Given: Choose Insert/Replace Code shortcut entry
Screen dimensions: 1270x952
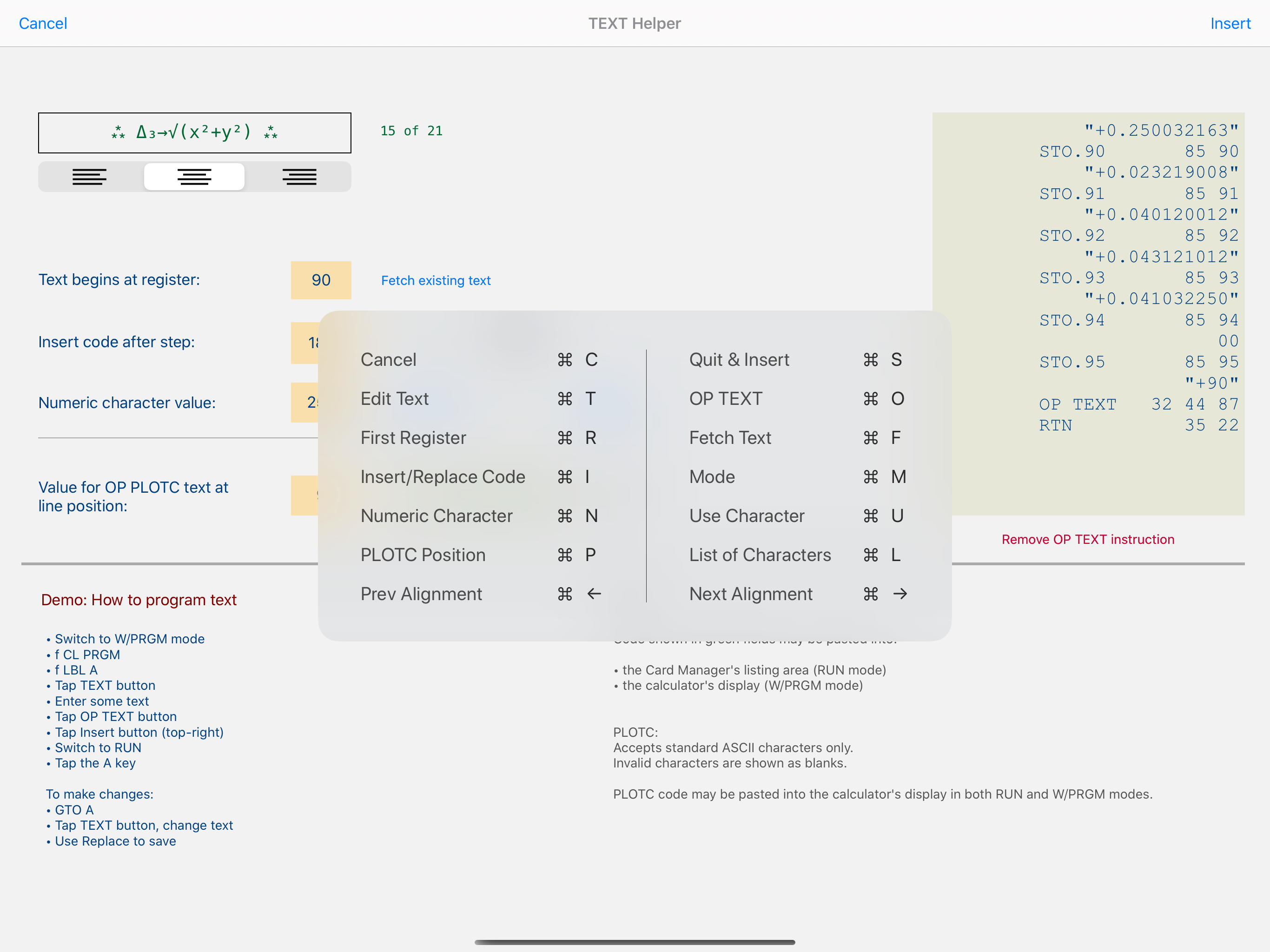Looking at the screenshot, I should click(x=443, y=476).
